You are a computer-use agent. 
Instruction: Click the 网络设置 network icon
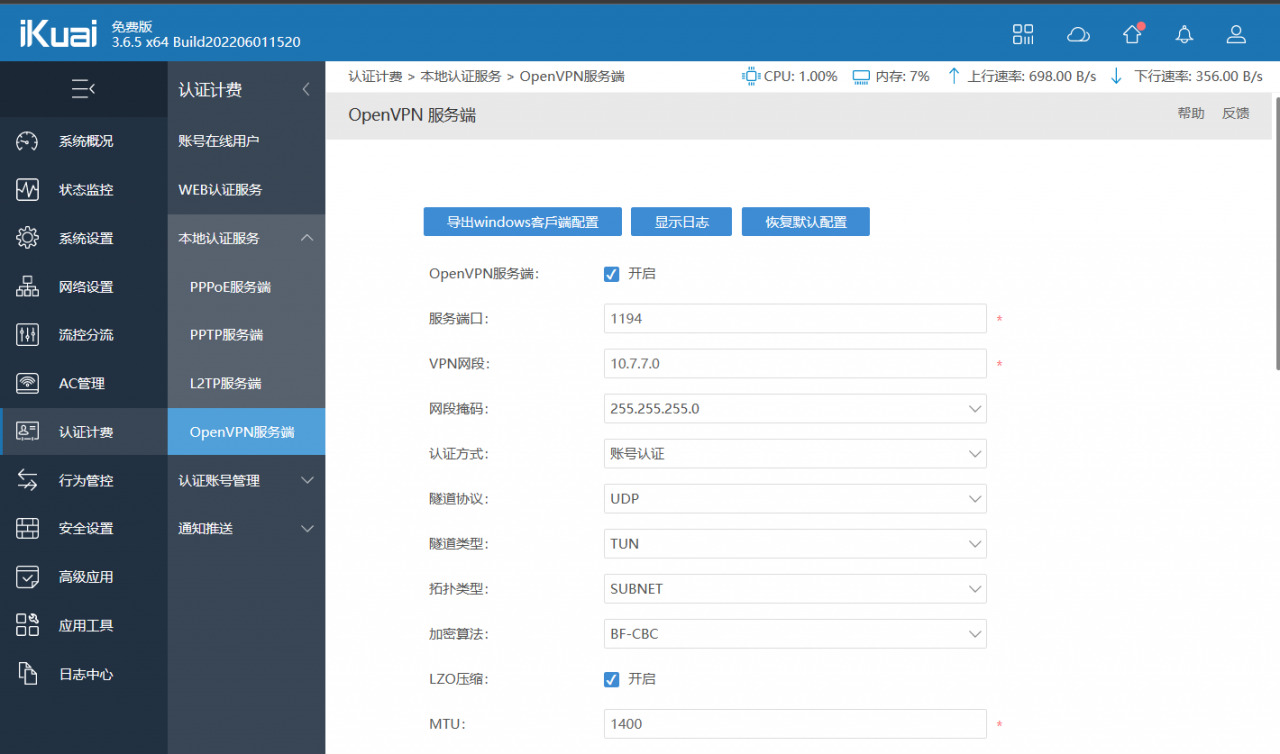click(27, 287)
